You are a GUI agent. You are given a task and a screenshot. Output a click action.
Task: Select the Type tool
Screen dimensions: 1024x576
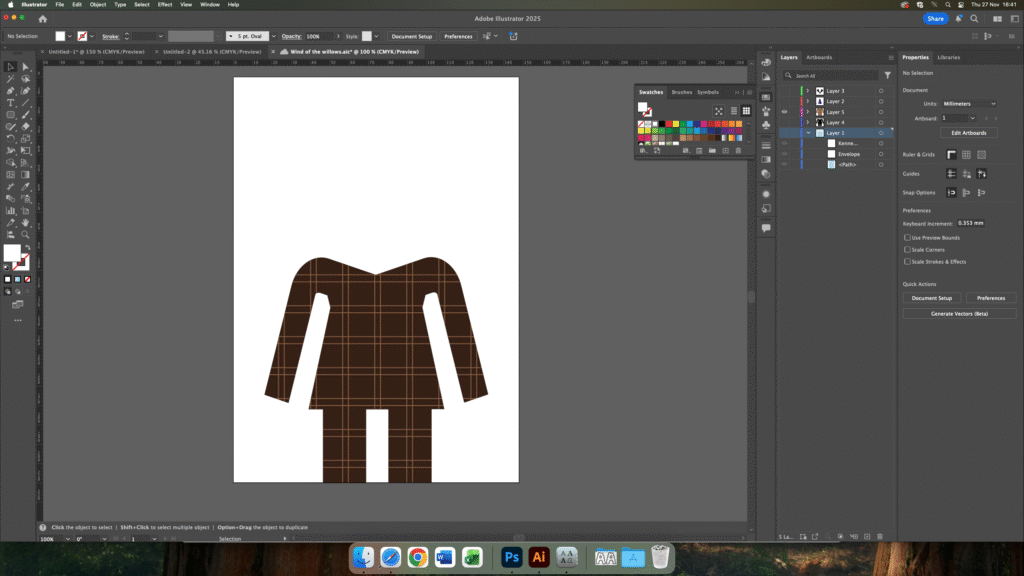(10, 102)
